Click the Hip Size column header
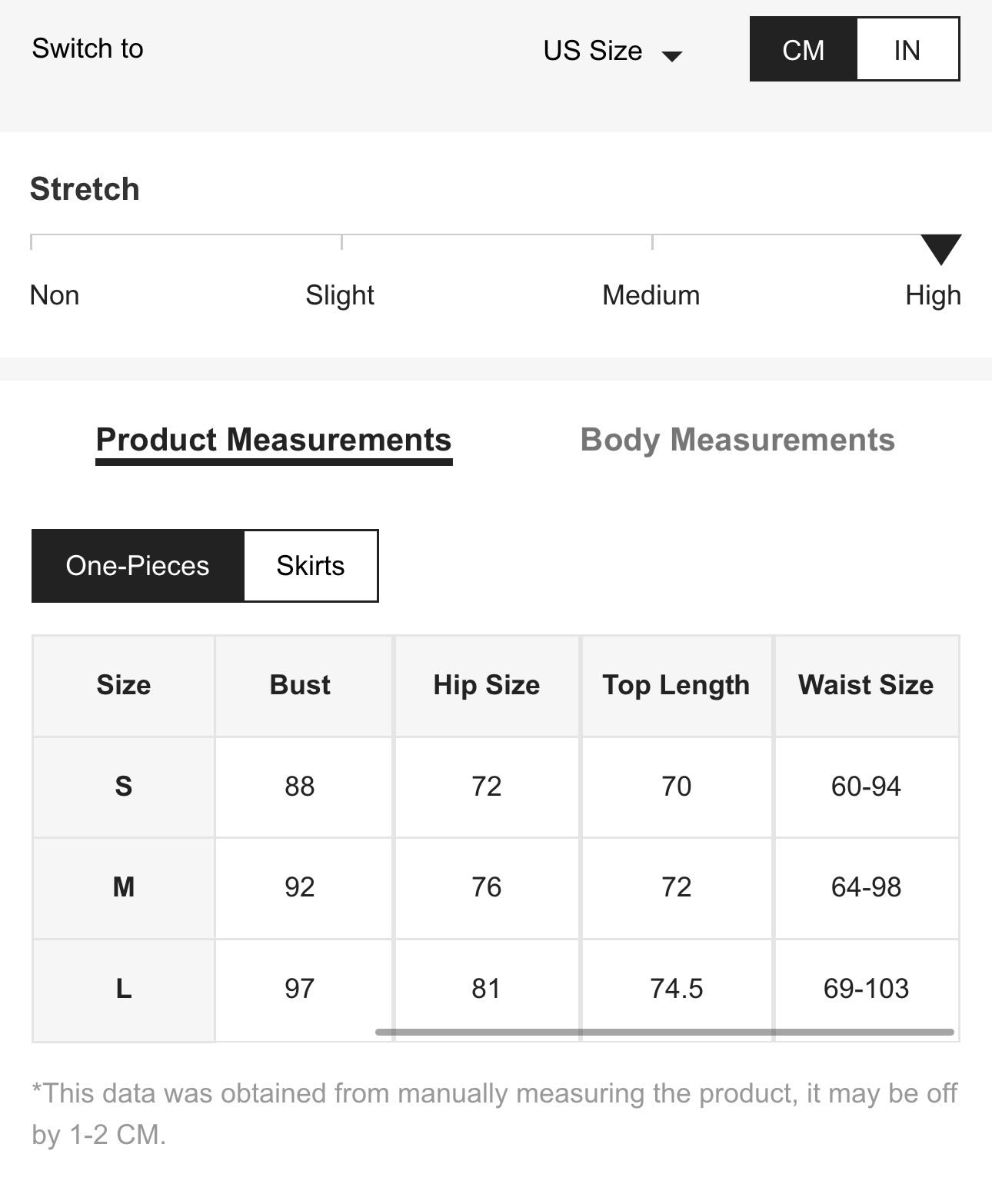This screenshot has width=992, height=1204. [486, 685]
